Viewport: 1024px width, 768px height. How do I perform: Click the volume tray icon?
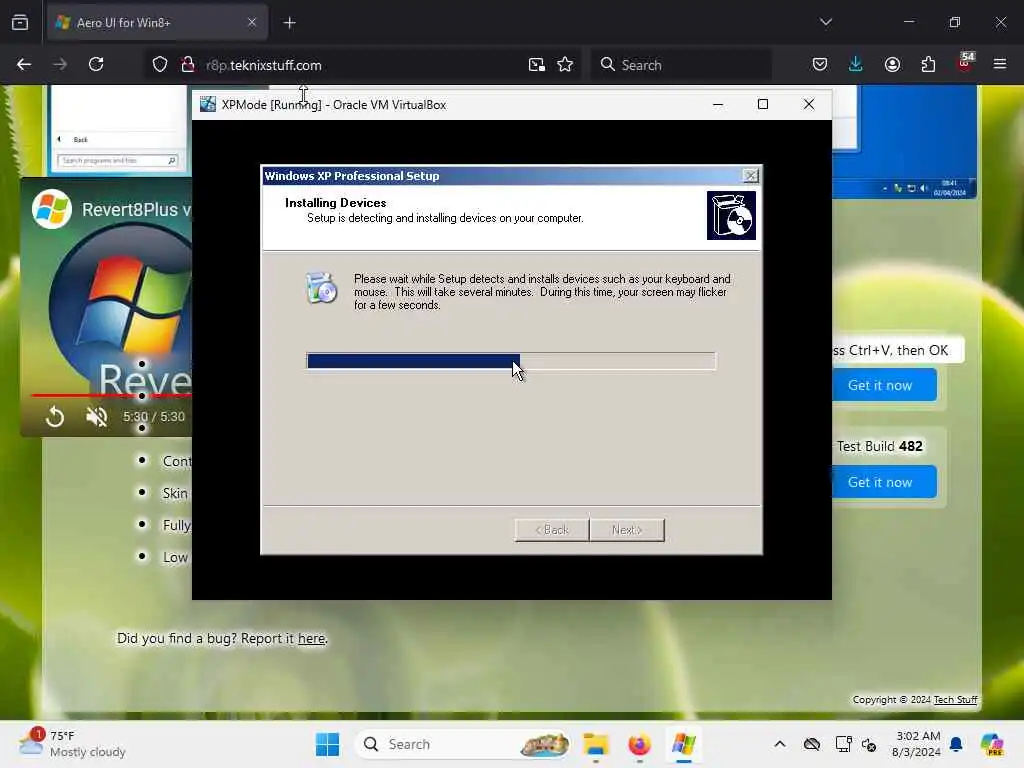click(869, 744)
